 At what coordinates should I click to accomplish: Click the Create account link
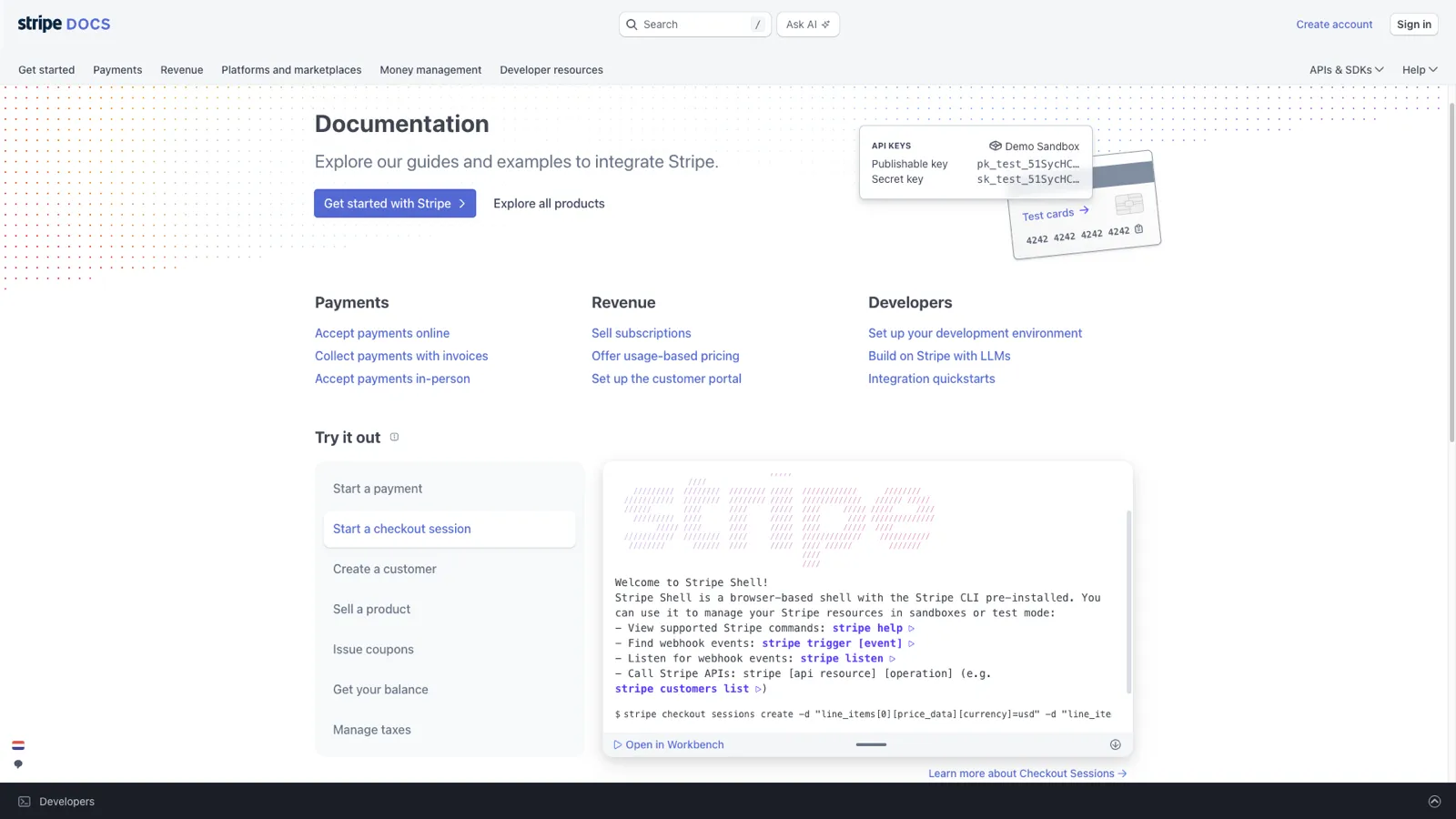click(1334, 25)
